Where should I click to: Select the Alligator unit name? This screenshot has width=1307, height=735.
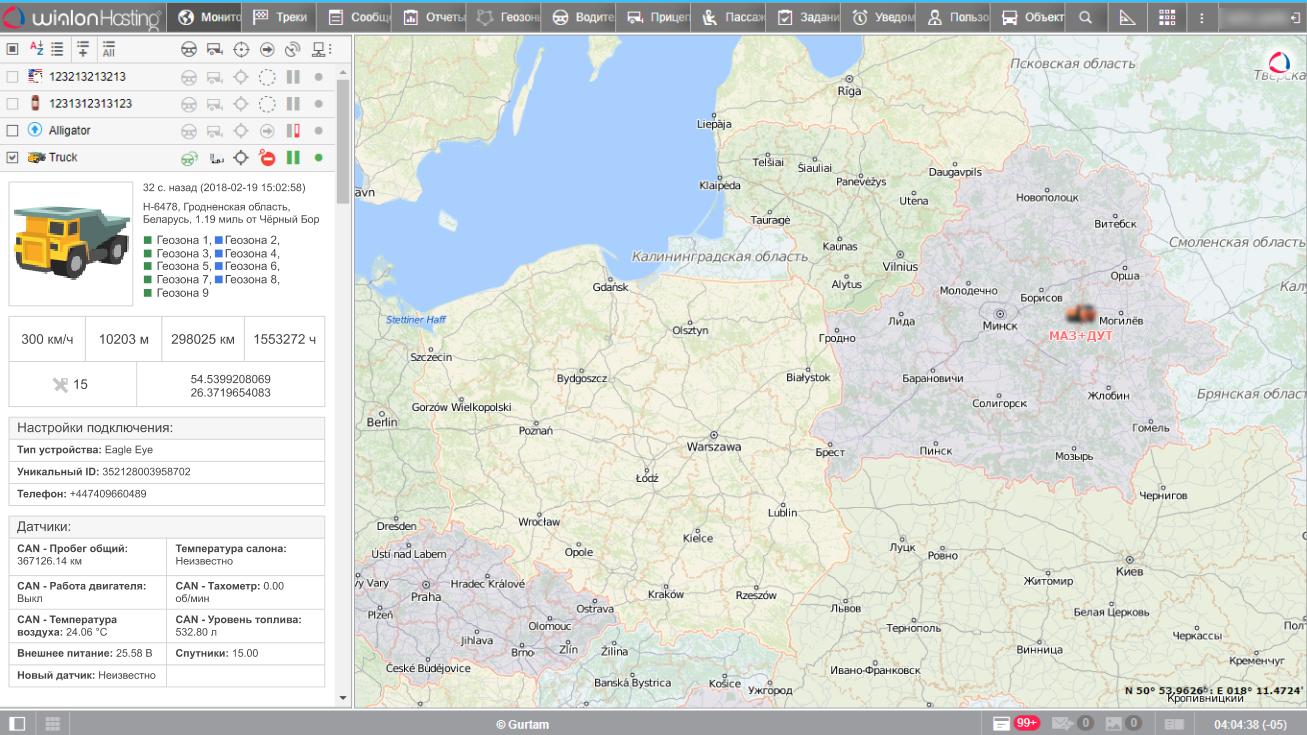(x=70, y=131)
